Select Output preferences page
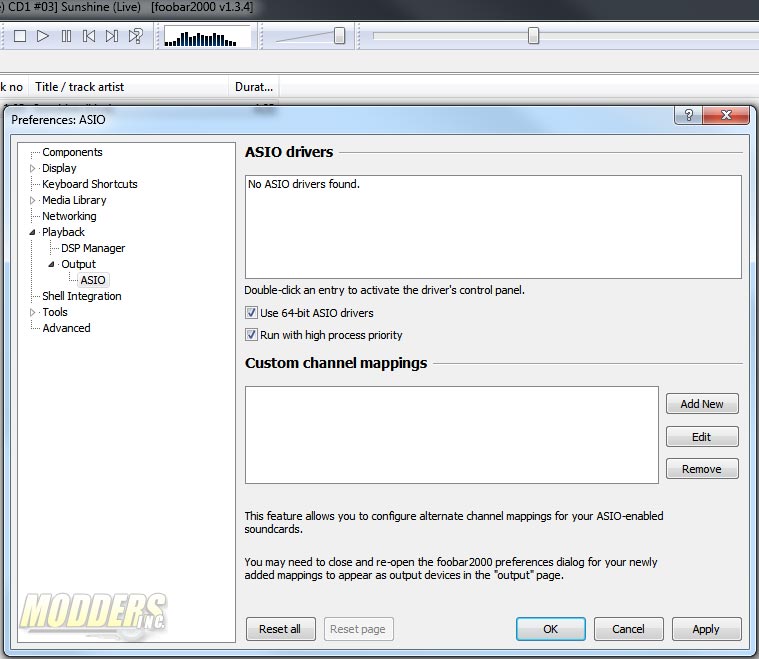Viewport: 759px width, 659px height. pyautogui.click(x=78, y=264)
